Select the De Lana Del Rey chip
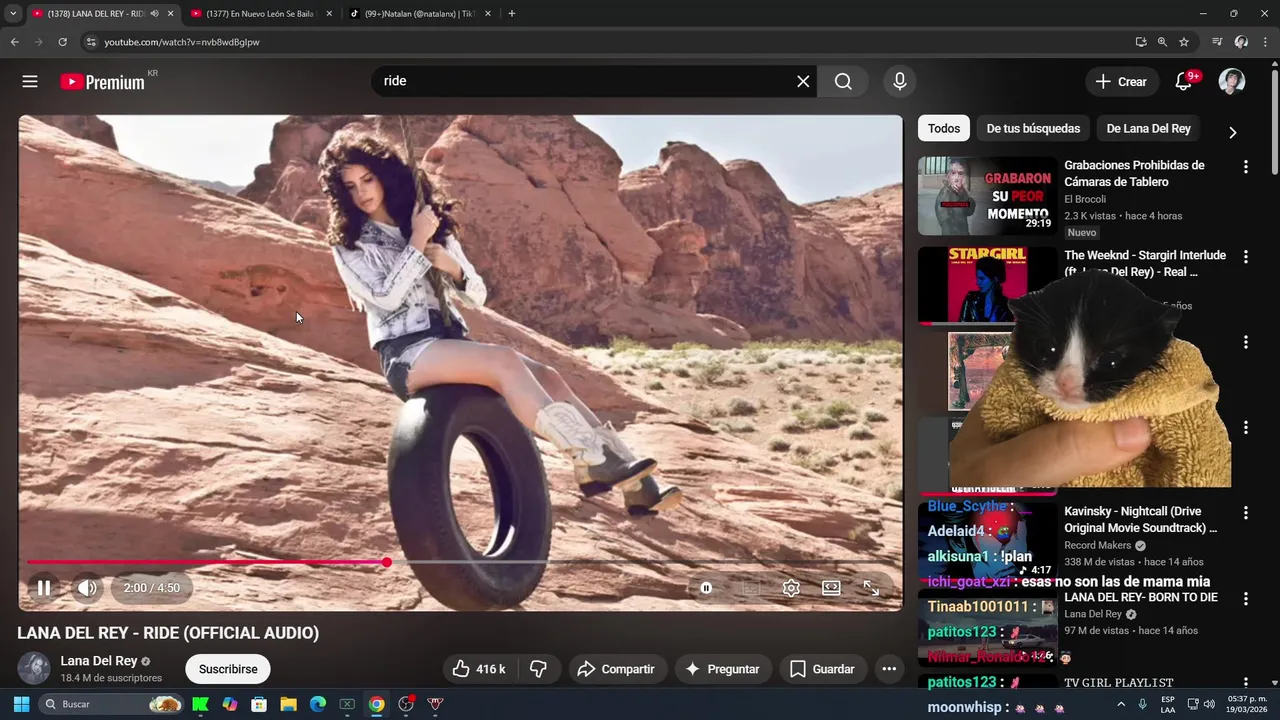 coord(1148,128)
